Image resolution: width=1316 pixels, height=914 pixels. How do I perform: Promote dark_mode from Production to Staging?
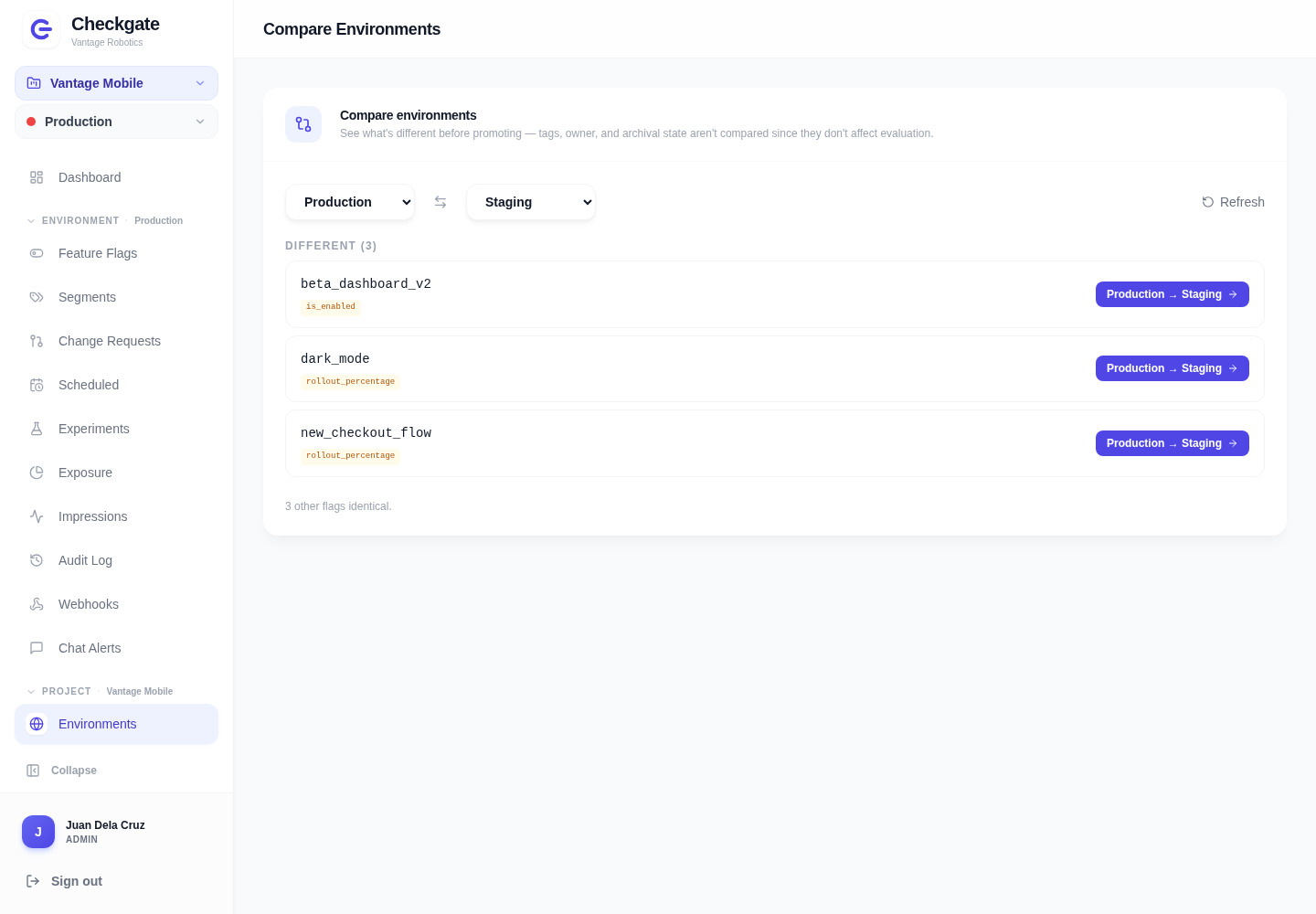[1172, 368]
